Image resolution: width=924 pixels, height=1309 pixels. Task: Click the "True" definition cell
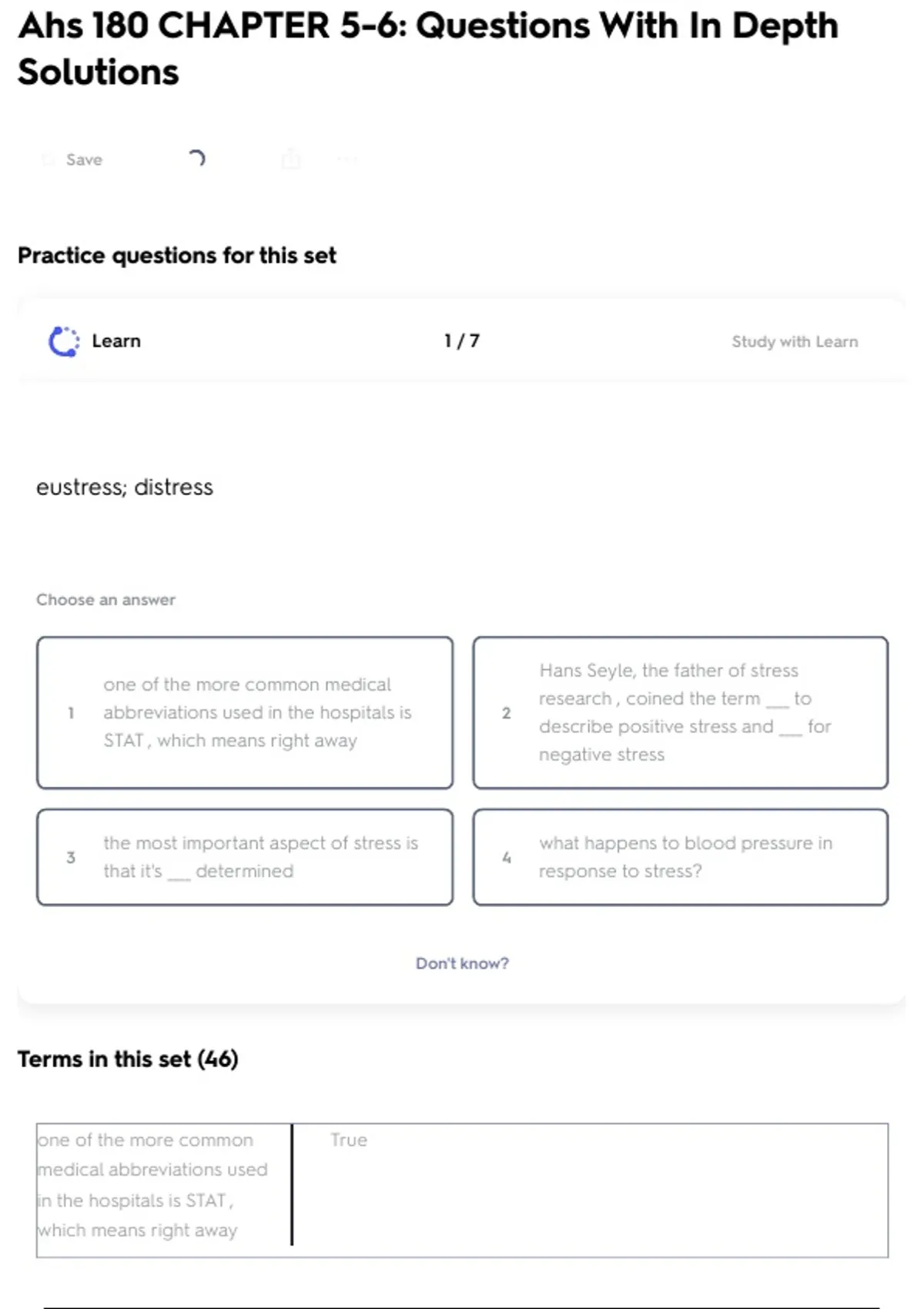click(x=349, y=1140)
